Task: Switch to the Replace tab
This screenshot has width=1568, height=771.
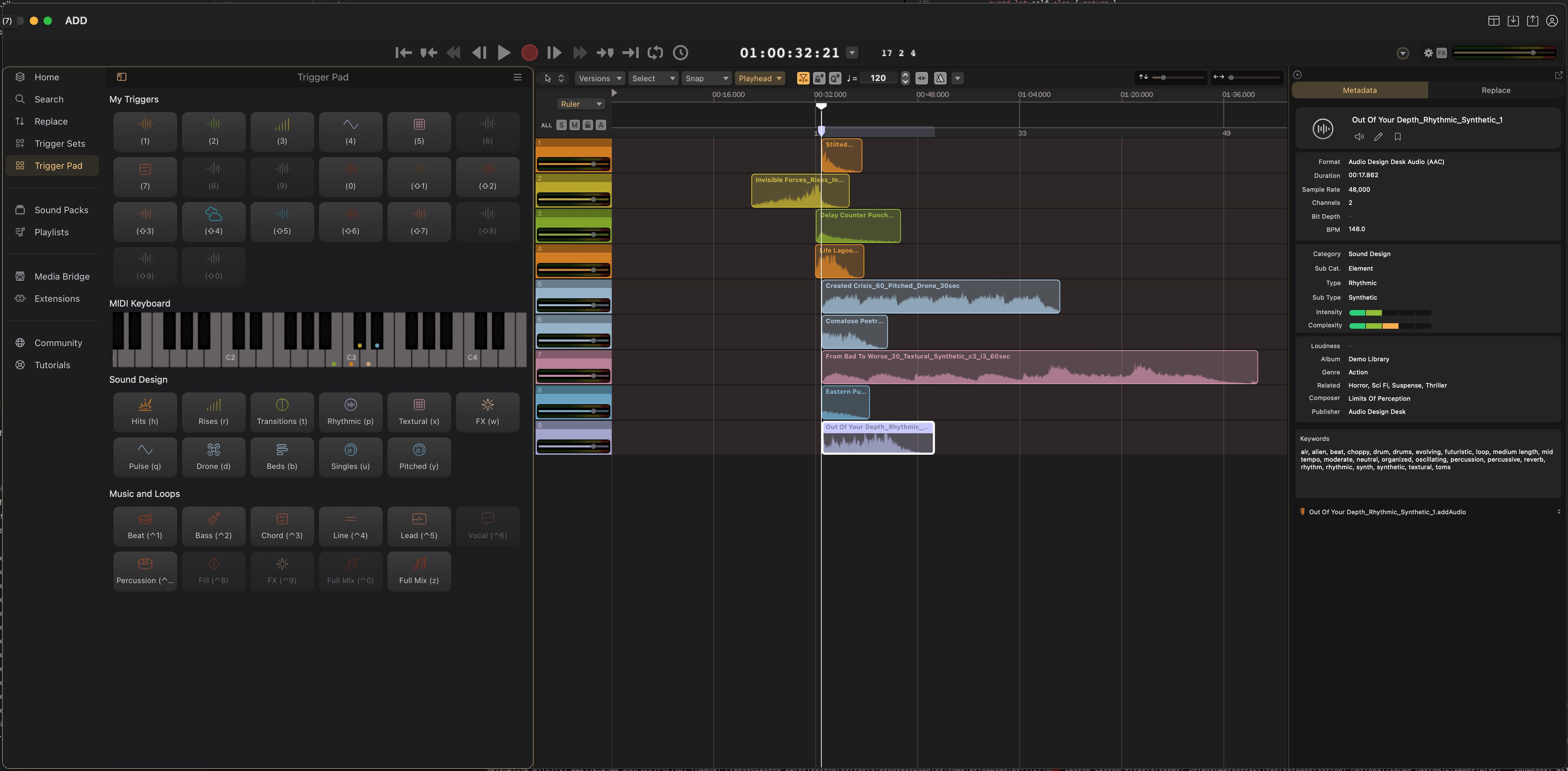Action: pos(1496,90)
